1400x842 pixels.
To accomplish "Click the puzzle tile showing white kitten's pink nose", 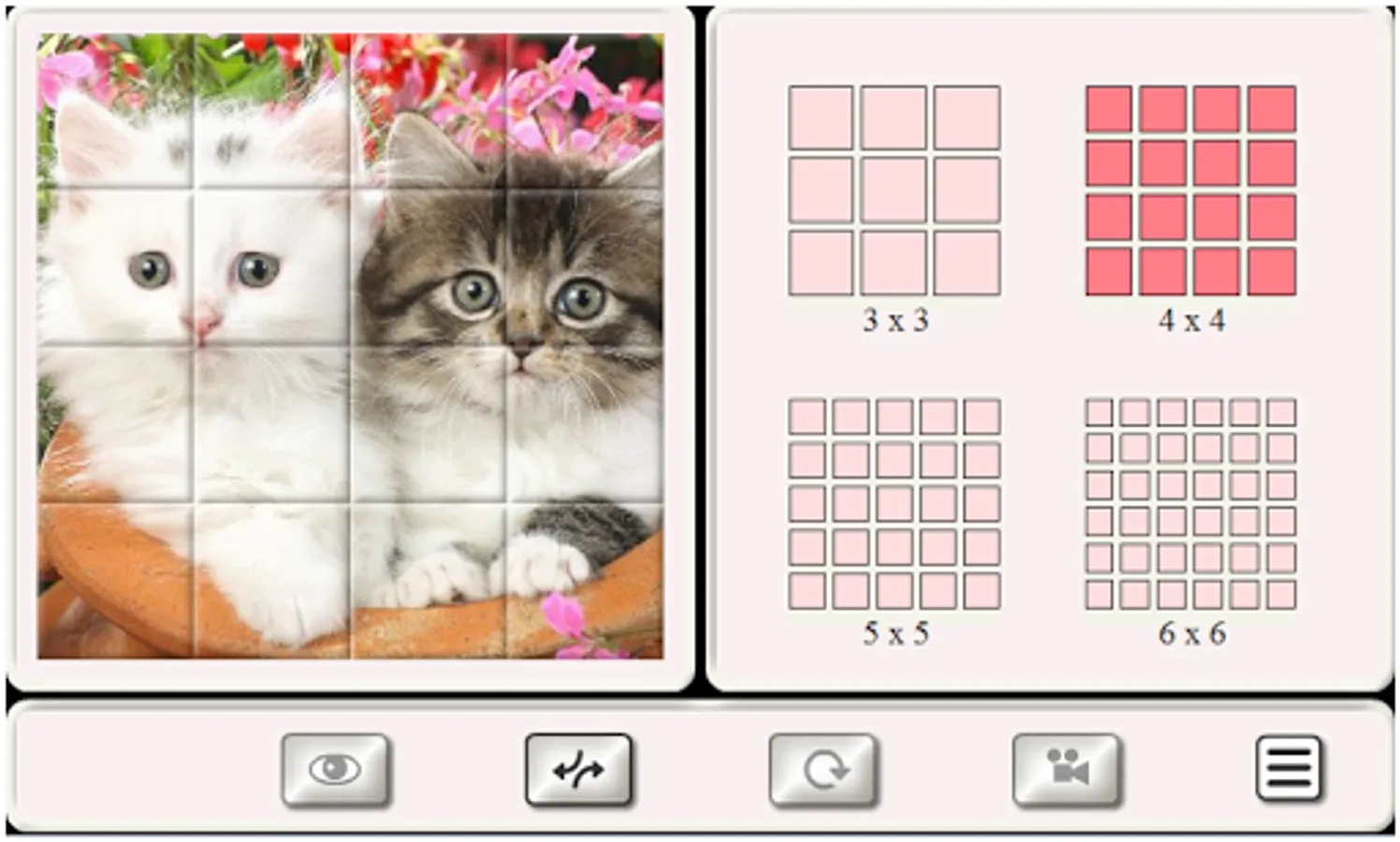I will [271, 268].
